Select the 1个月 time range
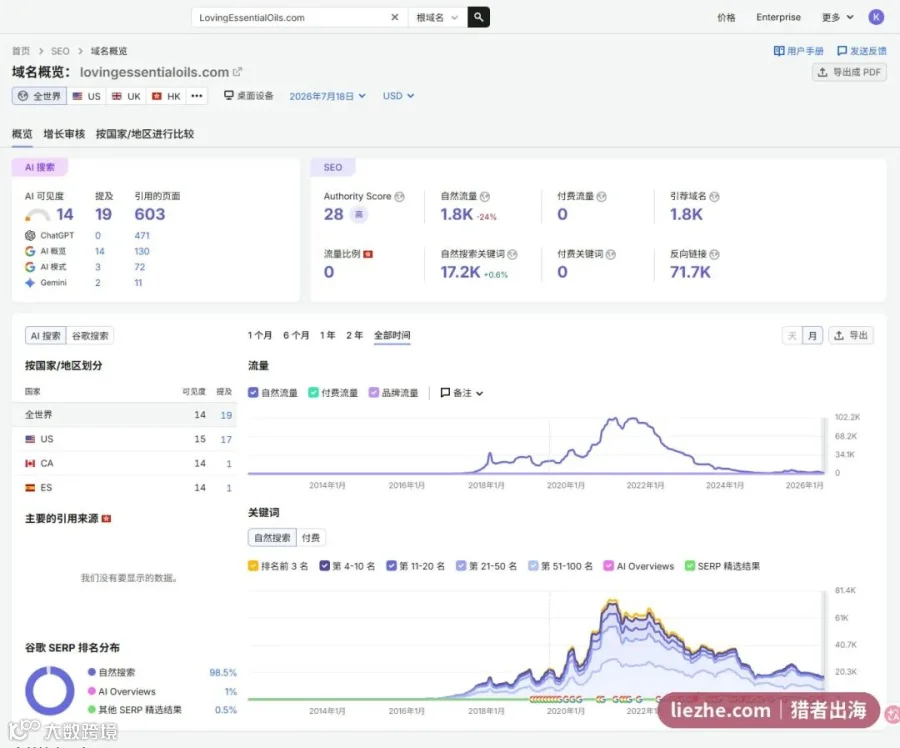 259,335
